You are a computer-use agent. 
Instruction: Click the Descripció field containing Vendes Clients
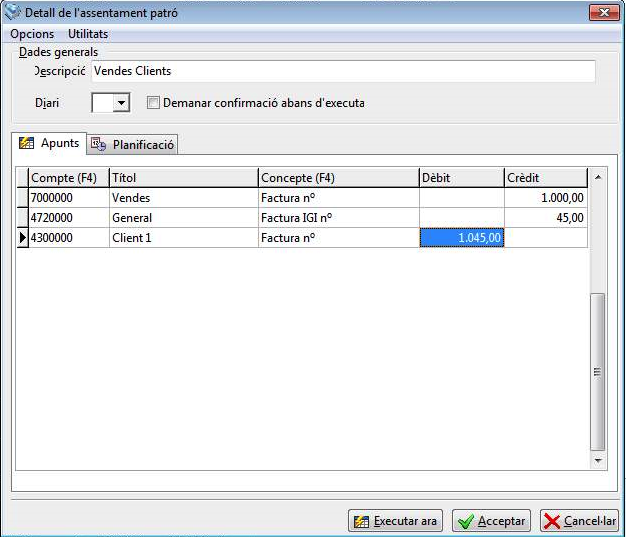(343, 71)
